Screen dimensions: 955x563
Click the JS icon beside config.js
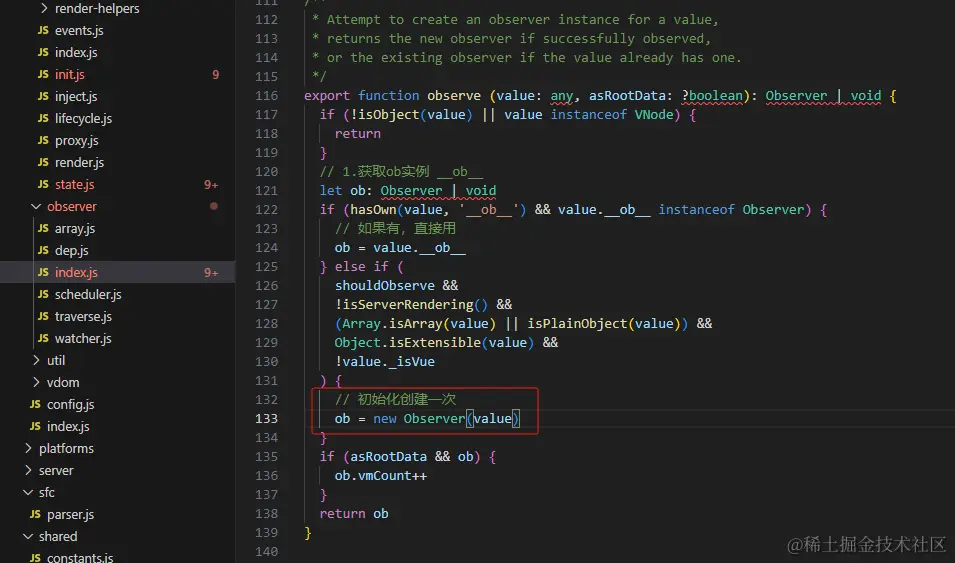point(35,405)
